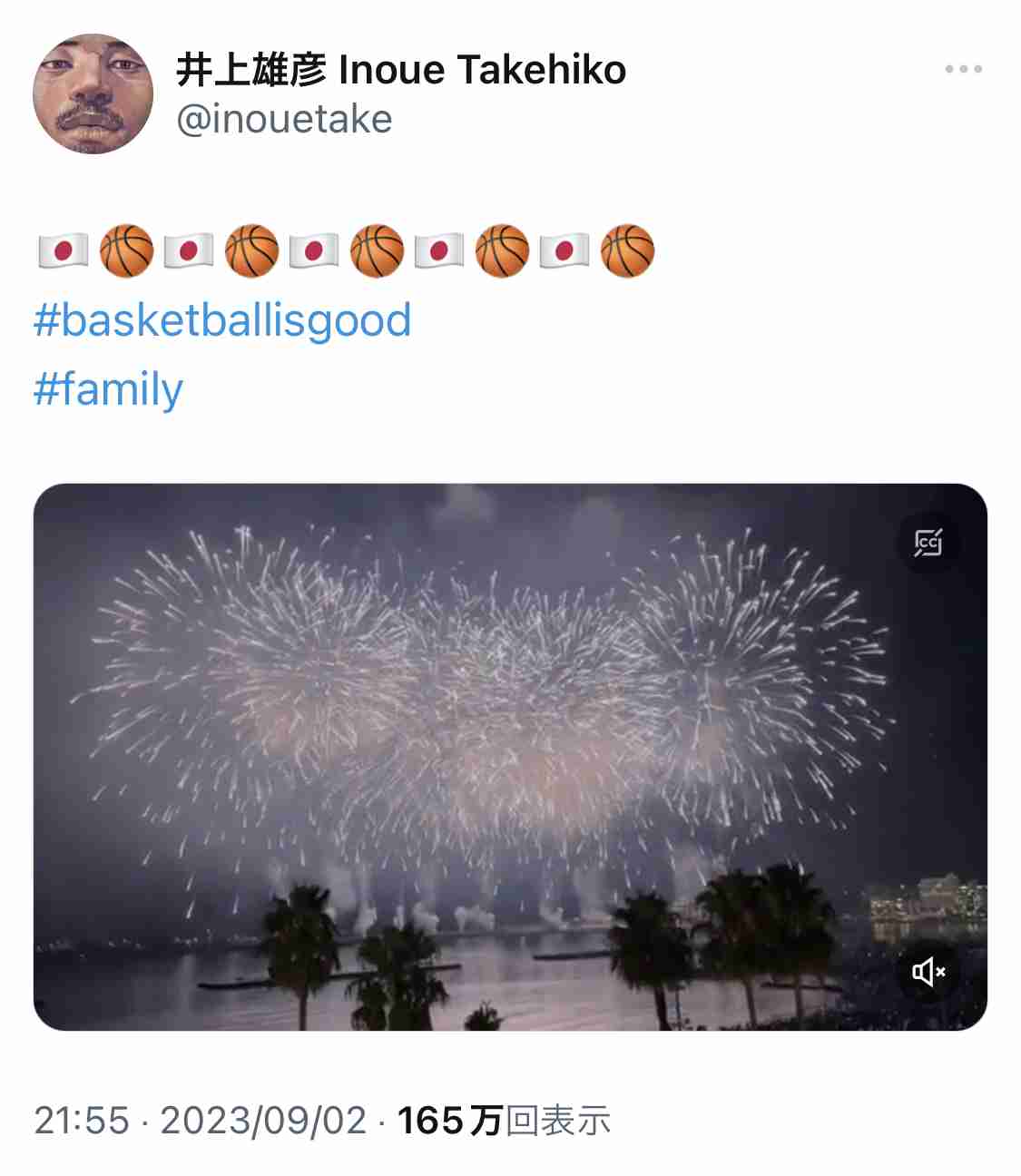Open the #family hashtag link
Image resolution: width=1021 pixels, height=1176 pixels.
[x=108, y=389]
